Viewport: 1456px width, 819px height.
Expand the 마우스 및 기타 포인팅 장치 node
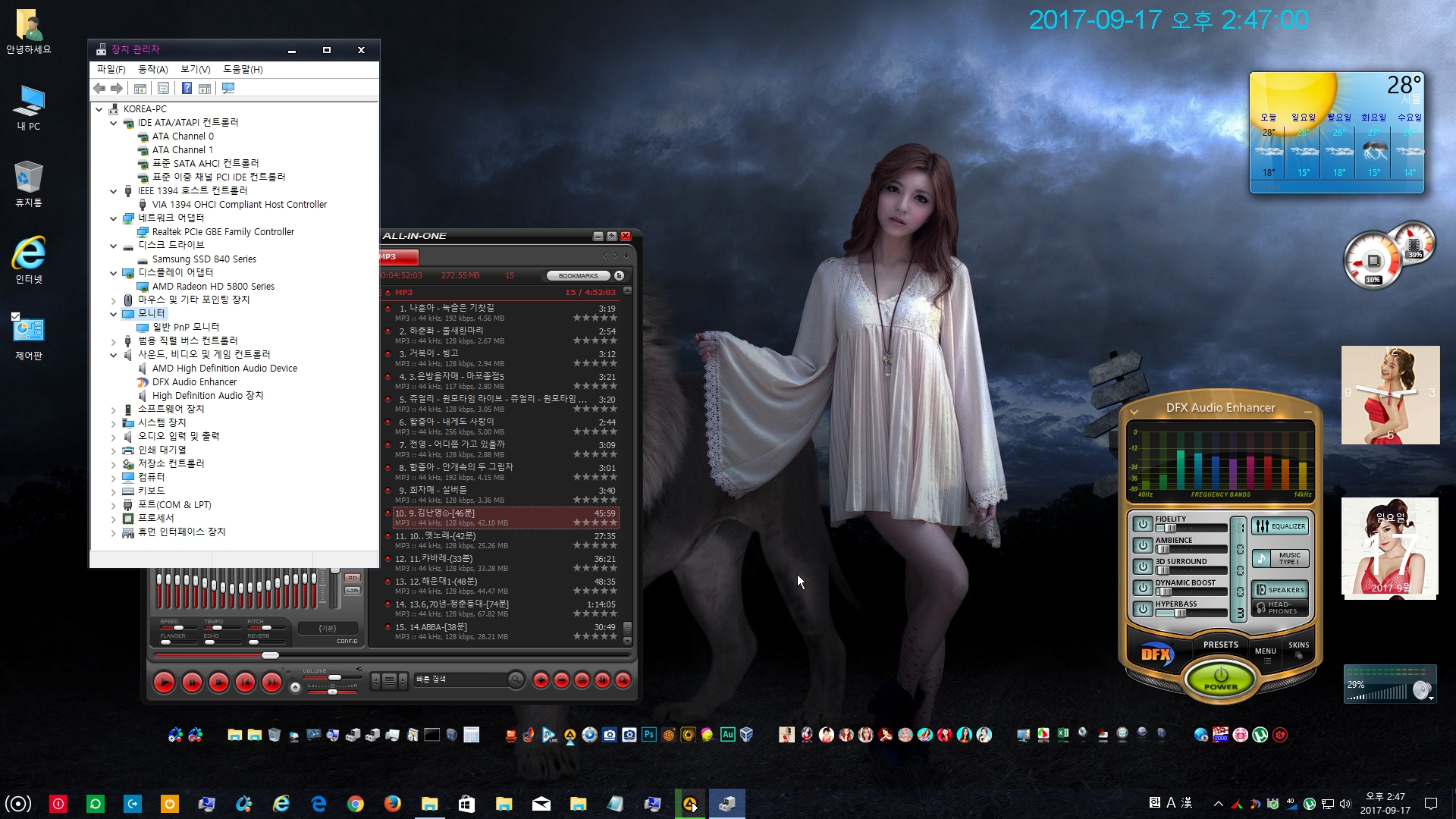(x=114, y=300)
